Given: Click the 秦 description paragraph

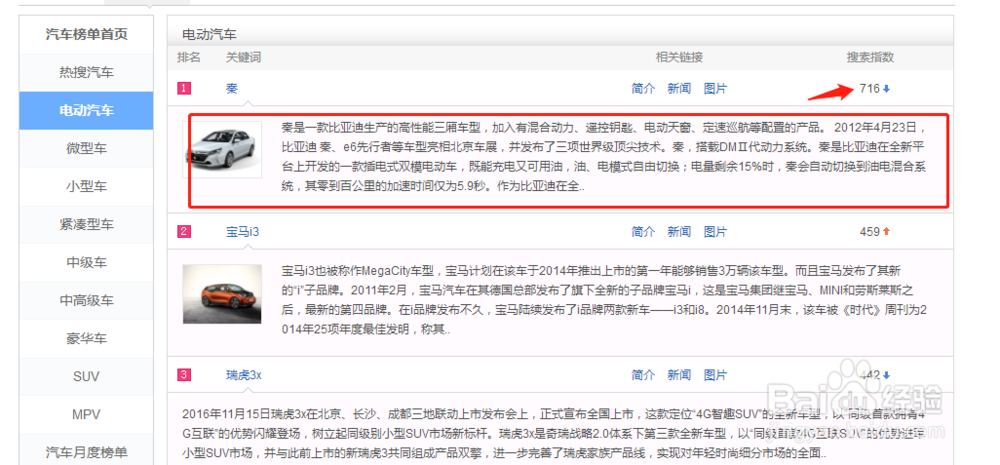Looking at the screenshot, I should pos(603,158).
